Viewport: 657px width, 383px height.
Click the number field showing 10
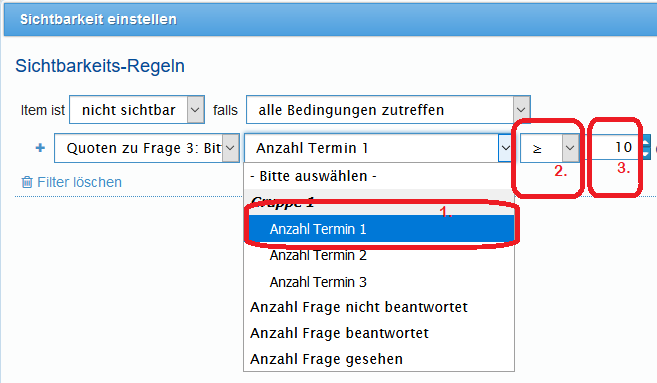pyautogui.click(x=616, y=147)
